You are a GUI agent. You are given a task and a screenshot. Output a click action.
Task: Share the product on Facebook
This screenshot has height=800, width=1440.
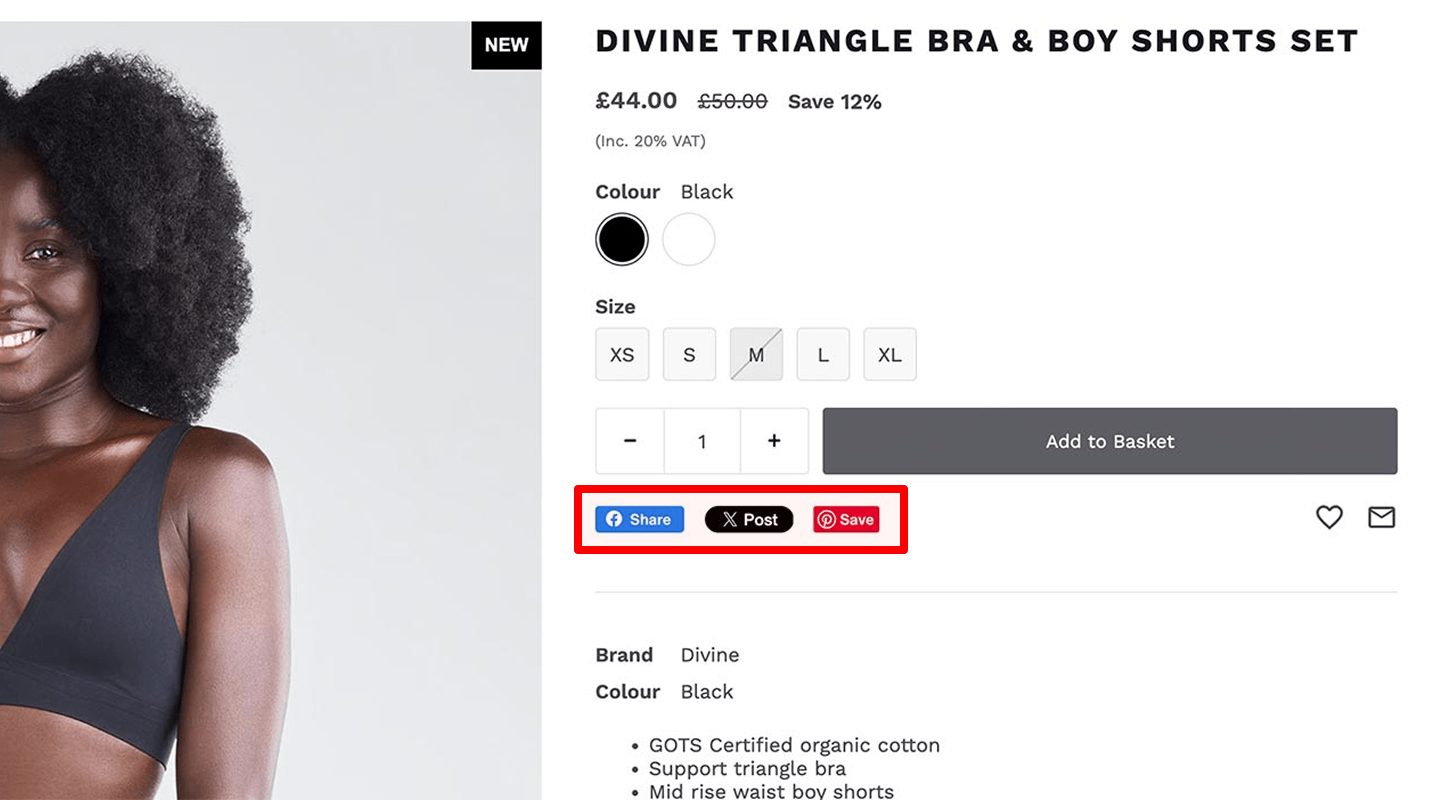639,519
